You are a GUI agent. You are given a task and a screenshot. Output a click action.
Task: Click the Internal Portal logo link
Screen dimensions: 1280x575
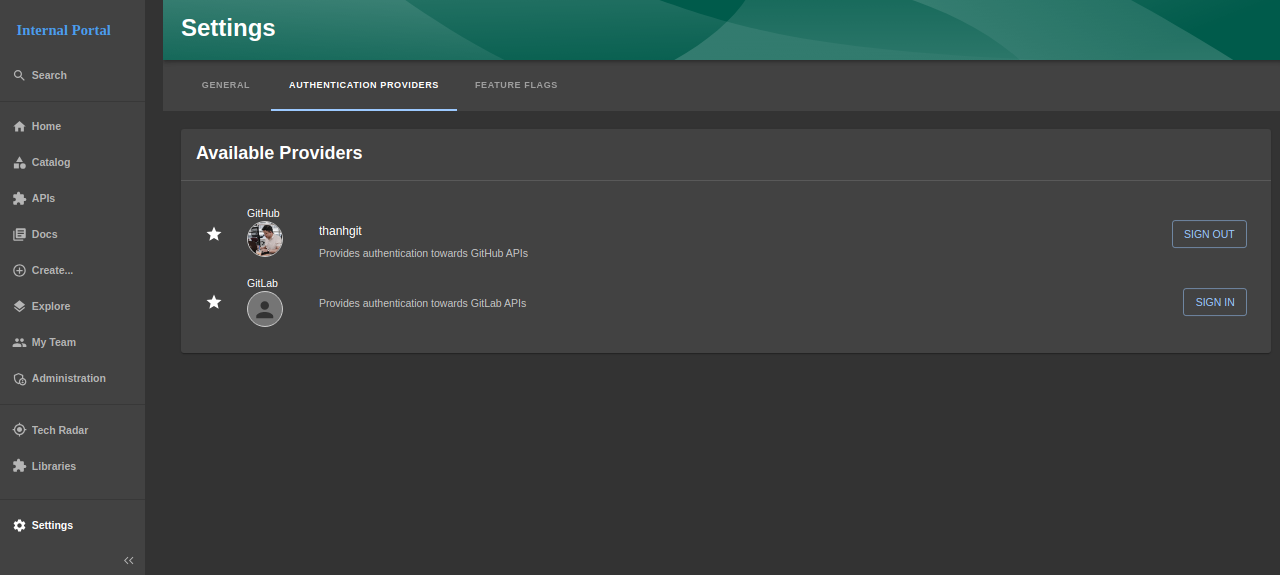64,30
